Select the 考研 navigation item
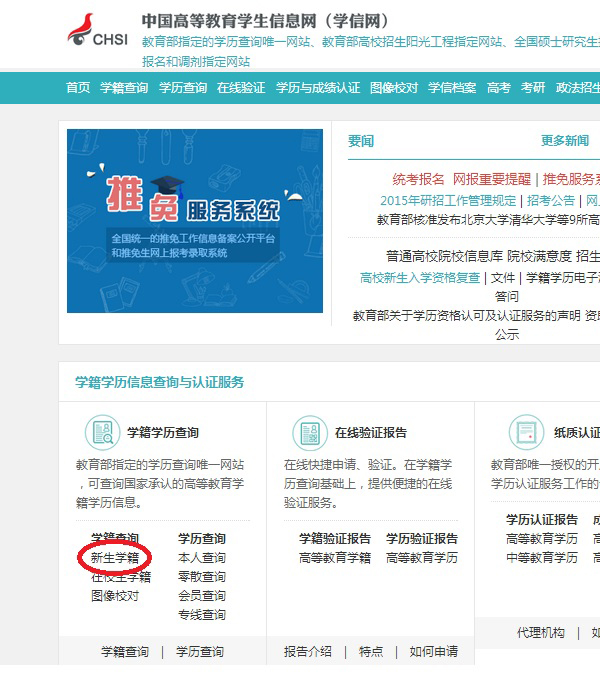Image resolution: width=600 pixels, height=682 pixels. click(533, 88)
